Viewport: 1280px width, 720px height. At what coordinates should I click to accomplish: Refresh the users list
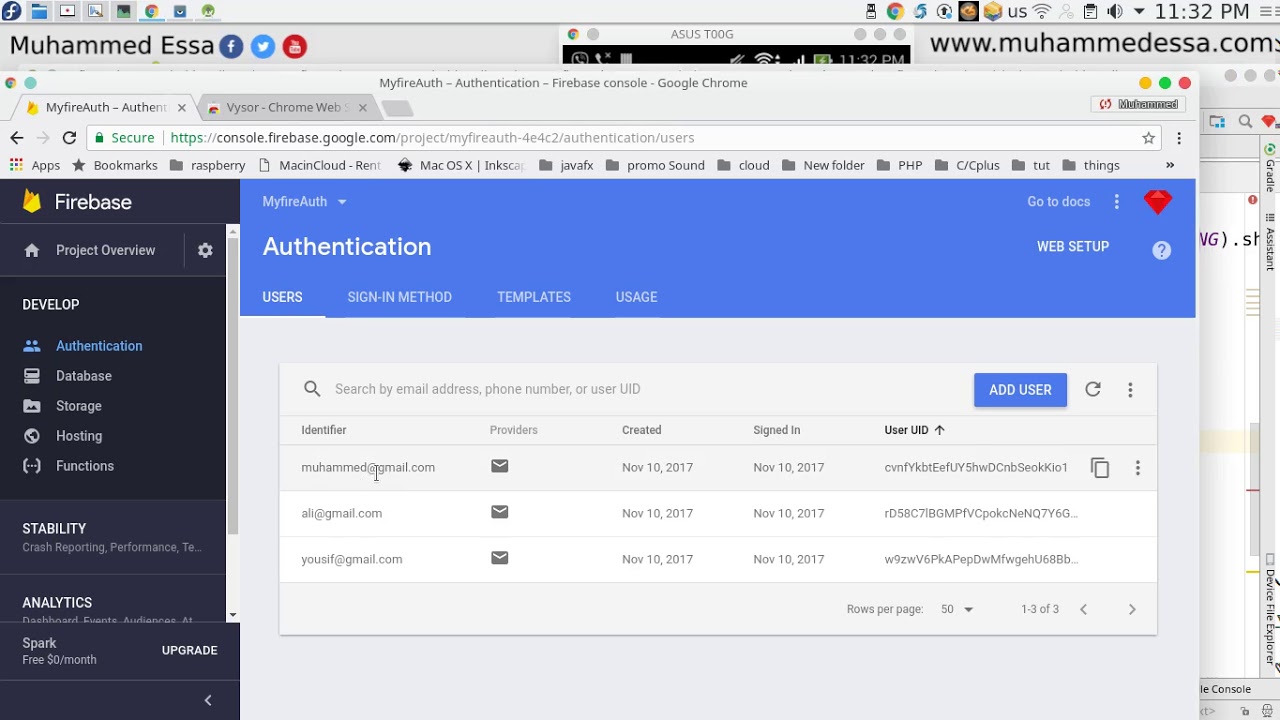pos(1093,389)
